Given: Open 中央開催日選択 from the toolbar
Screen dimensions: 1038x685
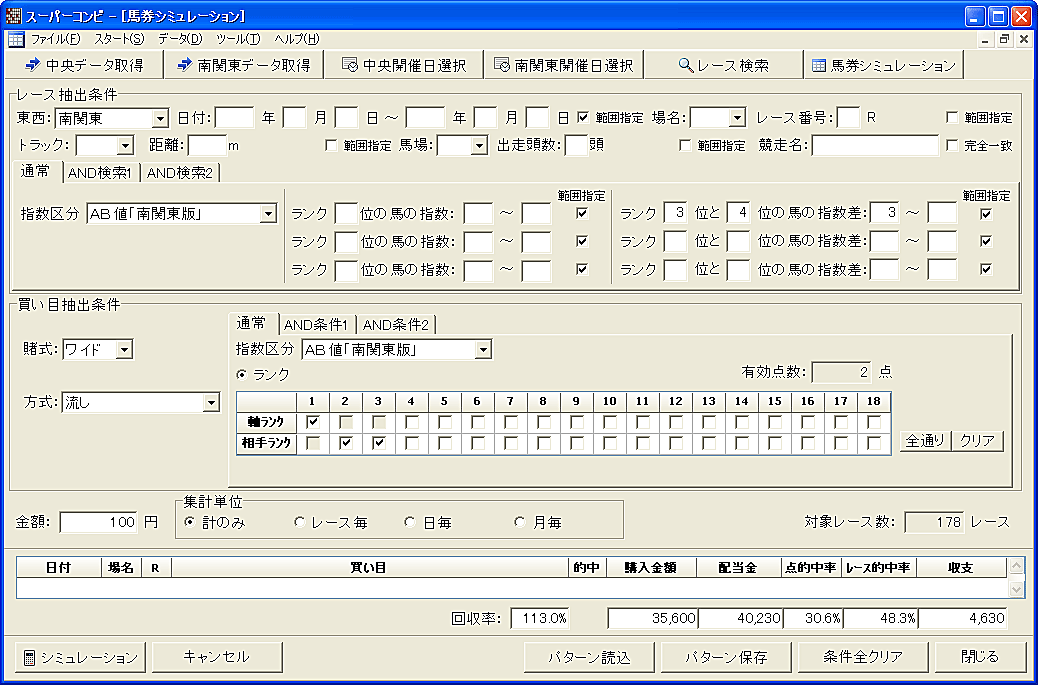Looking at the screenshot, I should point(404,66).
